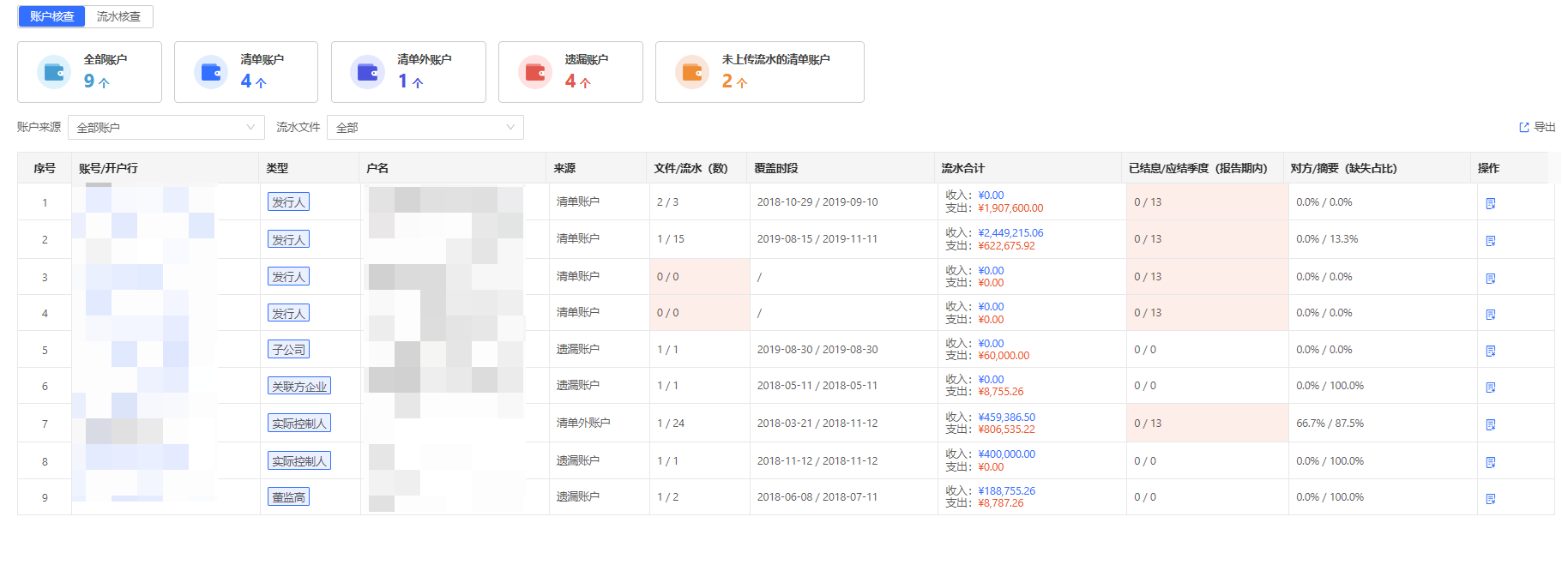Select the 清单外账户 summary card
Image resolution: width=1568 pixels, height=583 pixels.
(x=408, y=72)
